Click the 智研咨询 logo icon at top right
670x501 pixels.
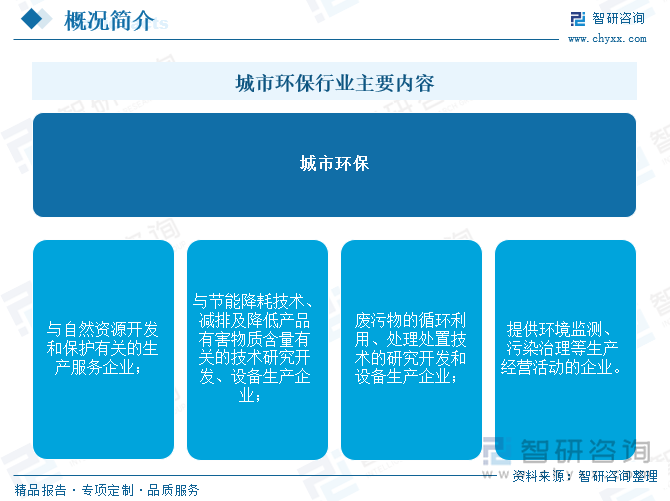point(578,19)
